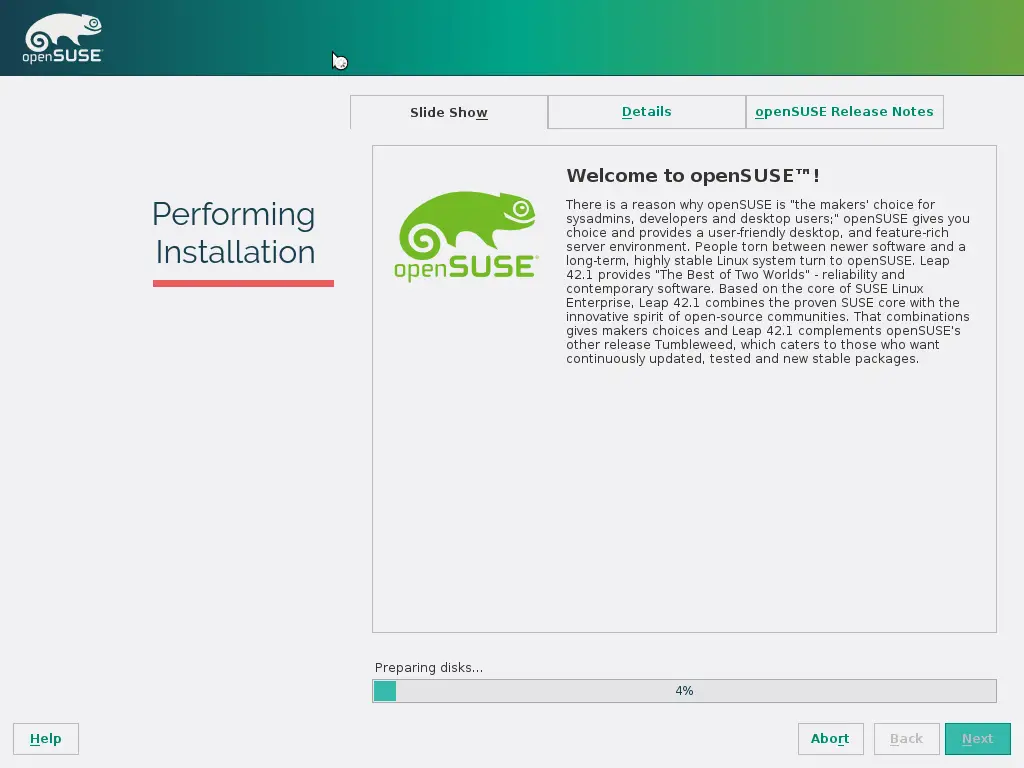1024x768 pixels.
Task: Click the openSUSE logo in the header
Action: (63, 39)
